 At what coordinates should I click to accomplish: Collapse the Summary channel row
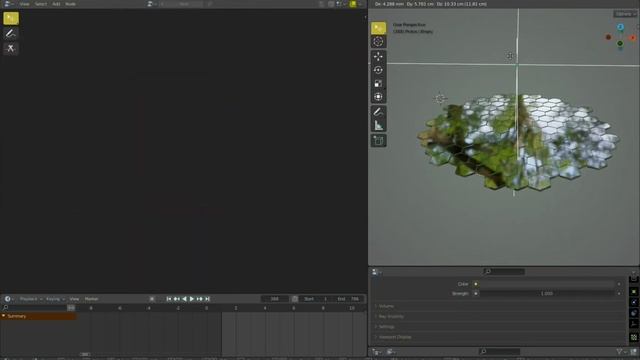point(4,316)
